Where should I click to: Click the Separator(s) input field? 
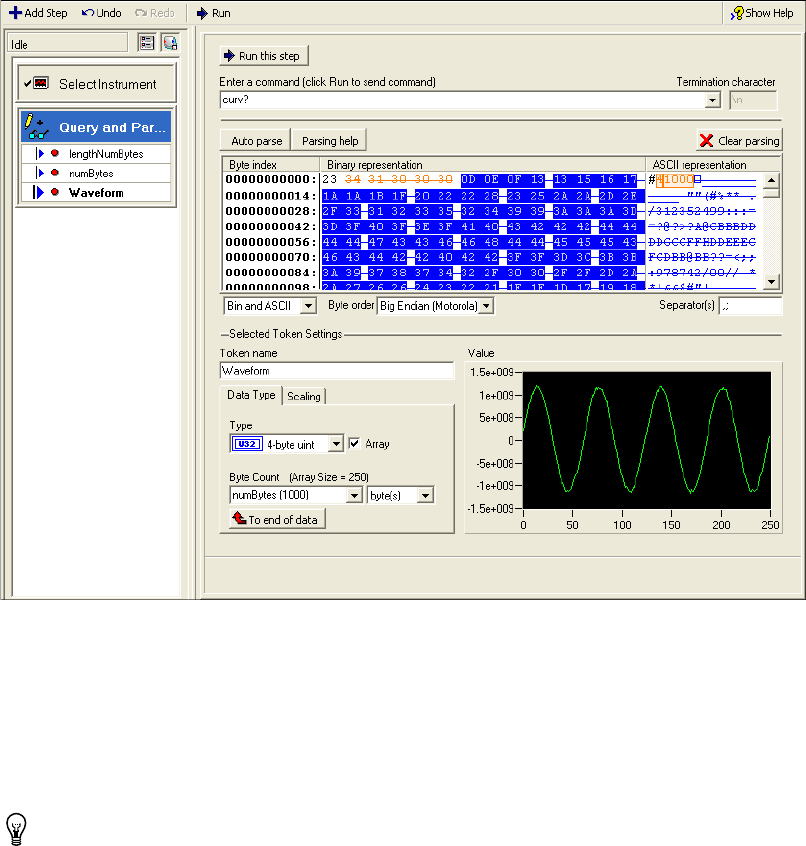(x=750, y=306)
